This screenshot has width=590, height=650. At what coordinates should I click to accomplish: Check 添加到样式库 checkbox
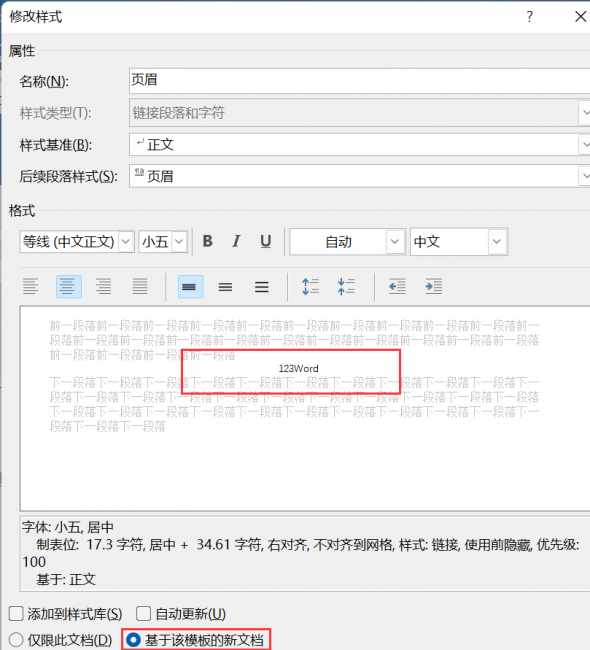(16, 614)
